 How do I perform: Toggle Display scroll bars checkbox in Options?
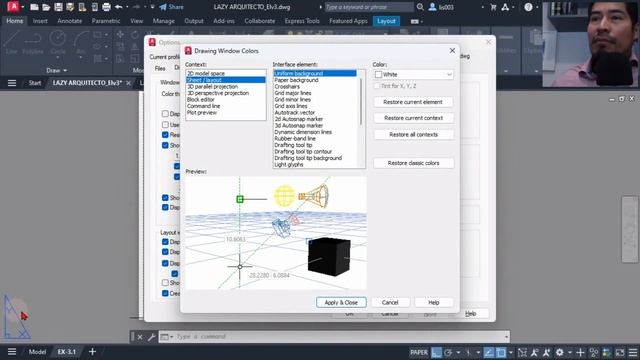[165, 113]
